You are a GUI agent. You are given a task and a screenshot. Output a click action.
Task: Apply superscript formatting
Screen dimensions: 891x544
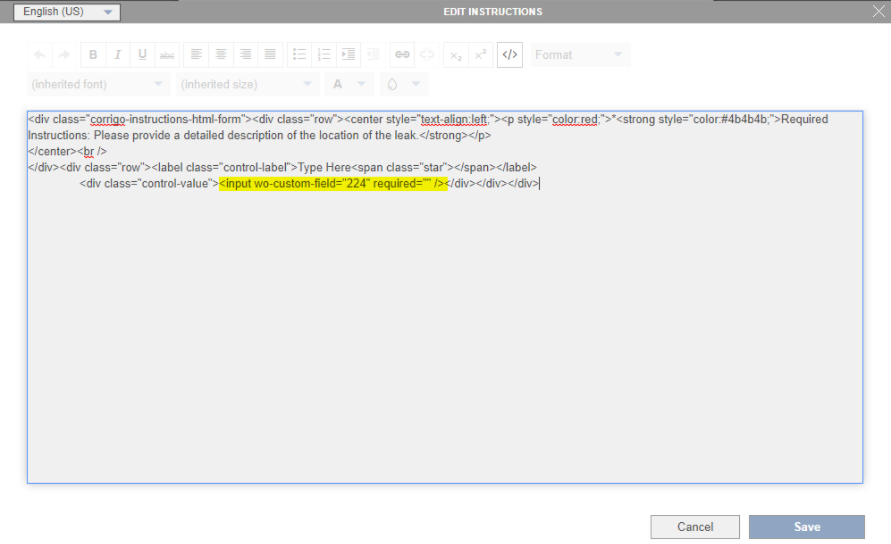(x=480, y=55)
